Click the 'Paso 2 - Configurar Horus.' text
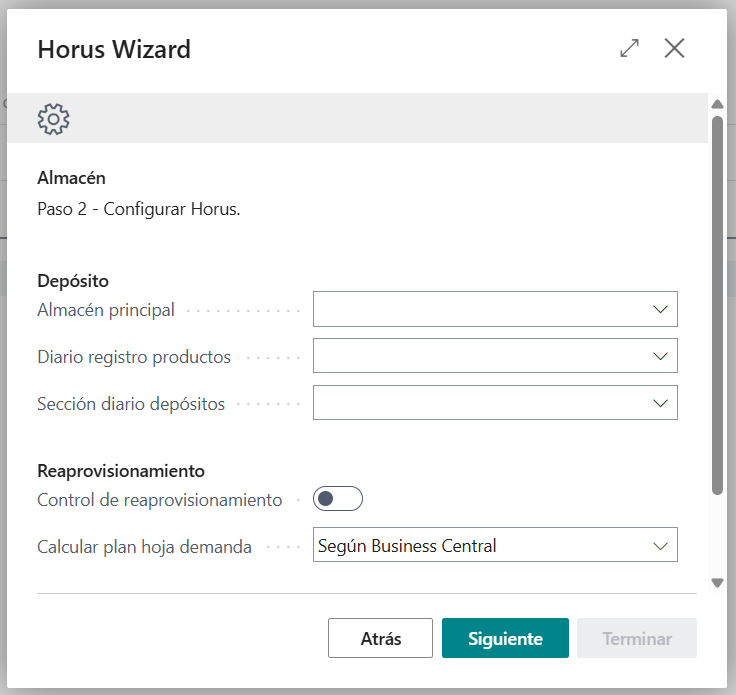The height and width of the screenshot is (695, 736). (x=139, y=209)
